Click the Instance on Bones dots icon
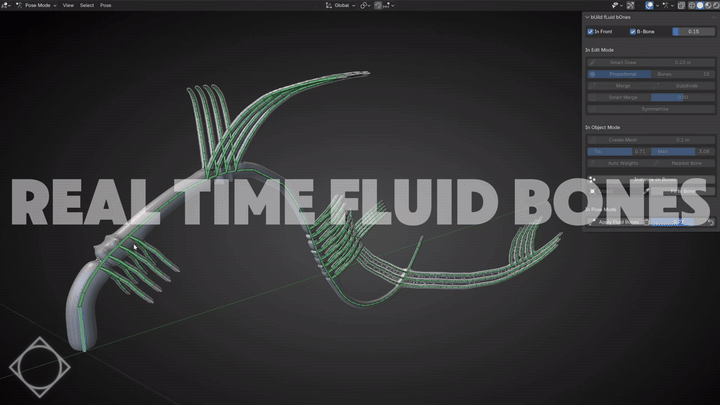720x405 pixels. pyautogui.click(x=592, y=179)
